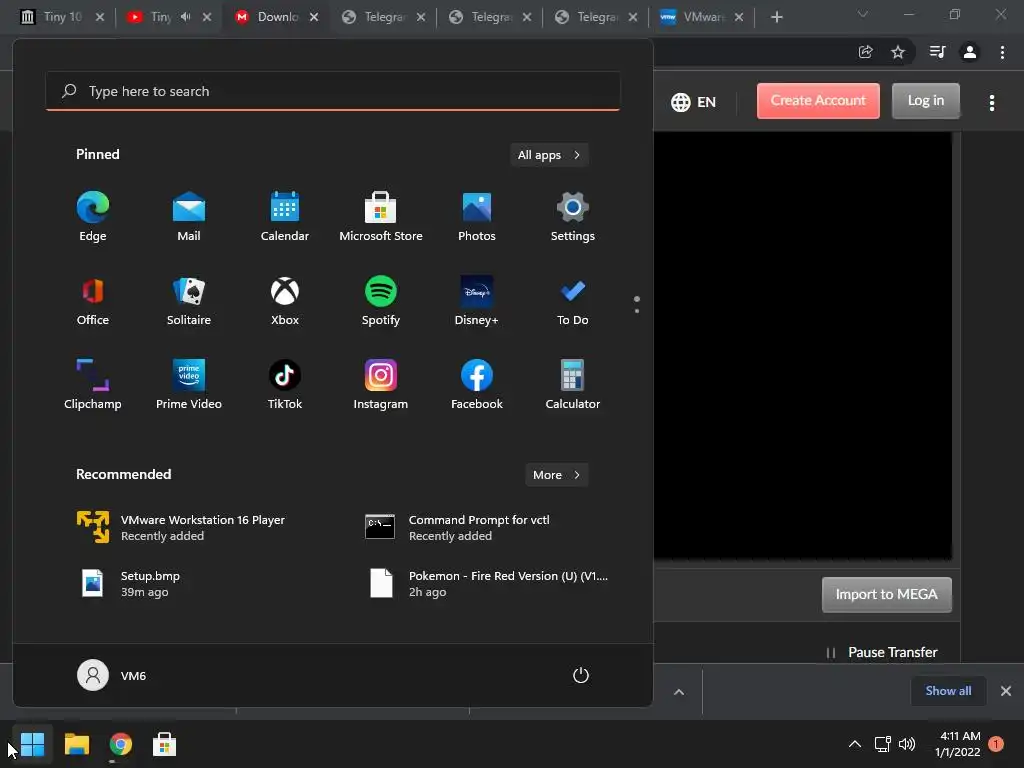This screenshot has height=768, width=1024.
Task: Expand All apps list
Action: coord(549,155)
